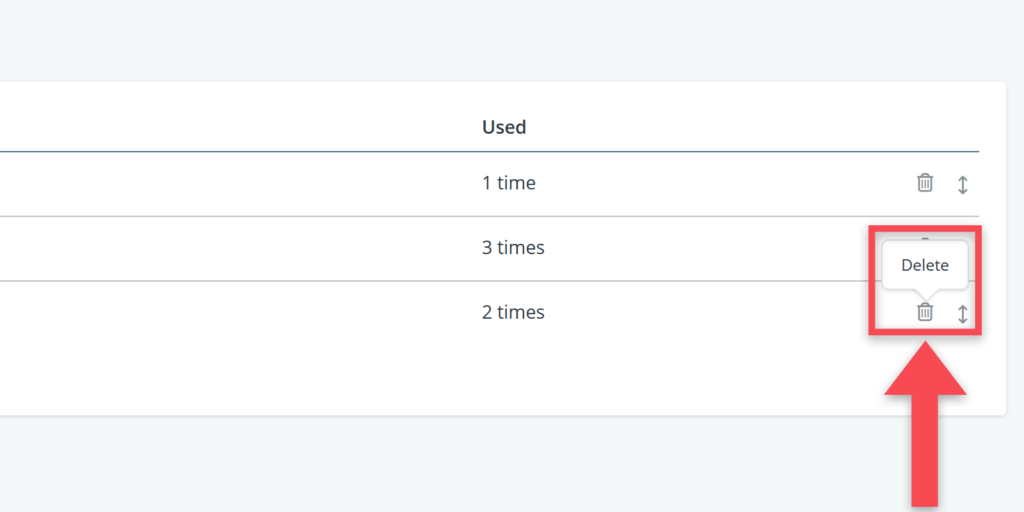The height and width of the screenshot is (512, 1024).
Task: Select the "3 times" usage count
Action: (513, 247)
